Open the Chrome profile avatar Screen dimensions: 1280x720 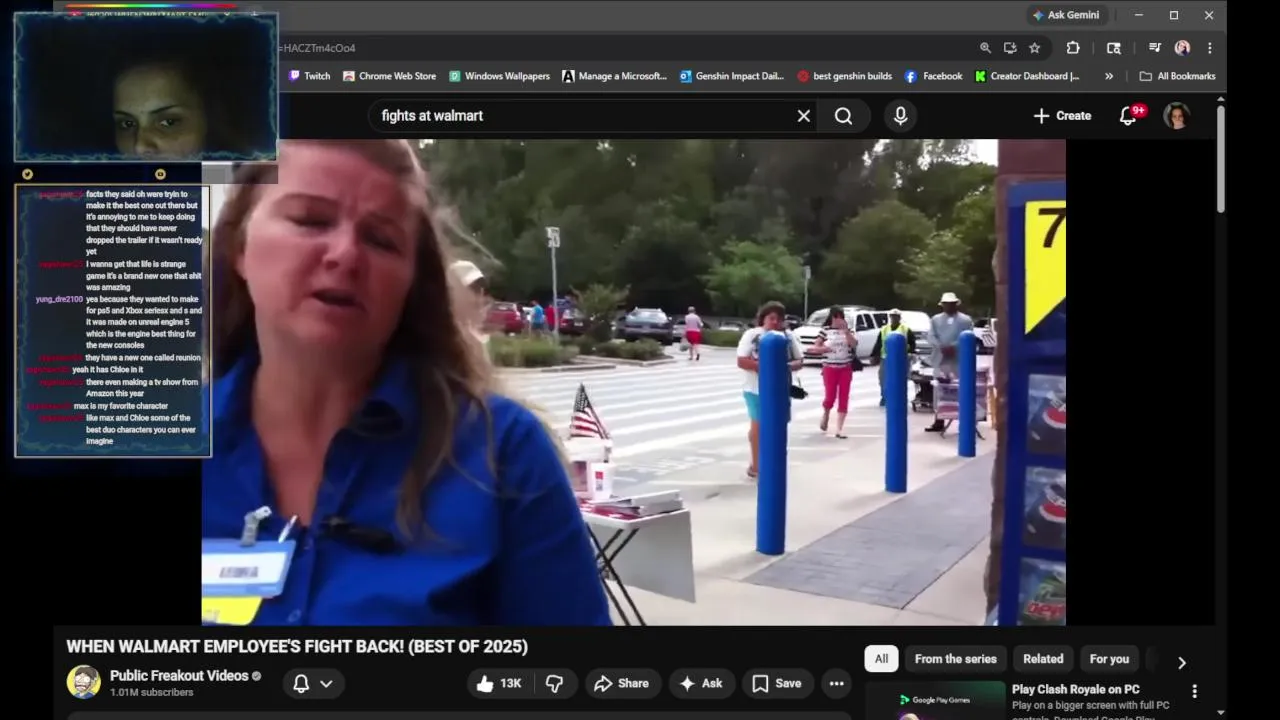click(1182, 48)
